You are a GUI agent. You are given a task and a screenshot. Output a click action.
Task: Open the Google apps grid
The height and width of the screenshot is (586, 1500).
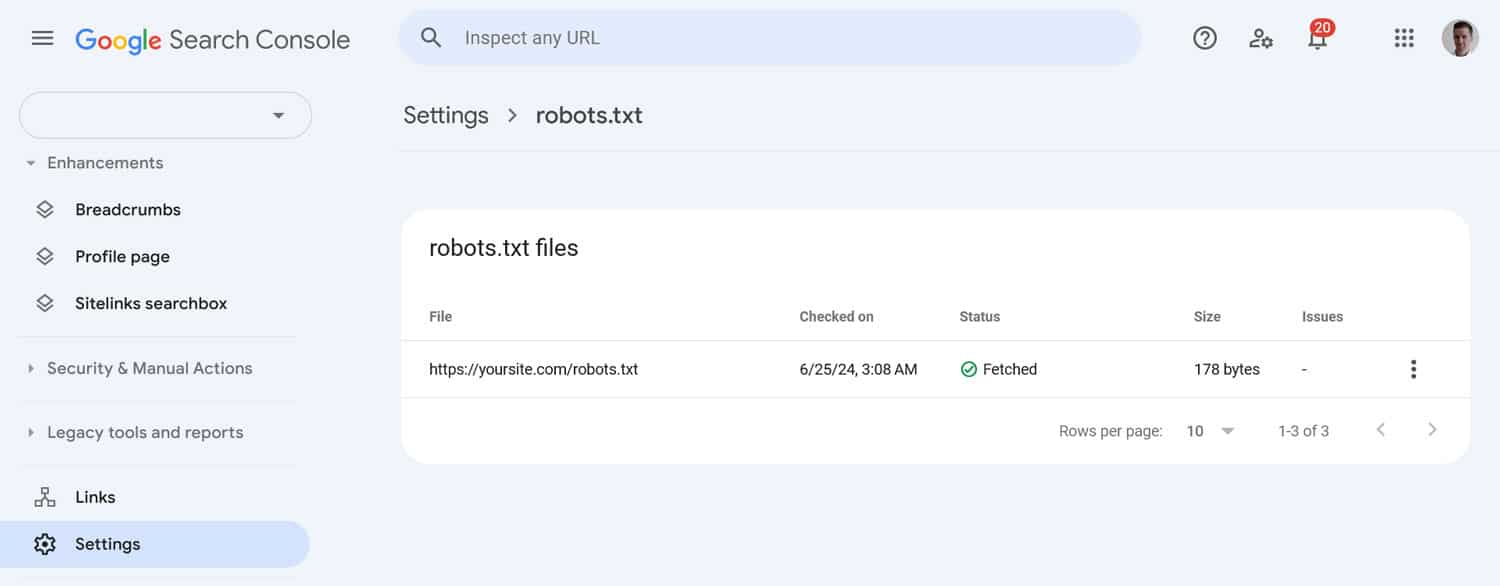[1404, 39]
